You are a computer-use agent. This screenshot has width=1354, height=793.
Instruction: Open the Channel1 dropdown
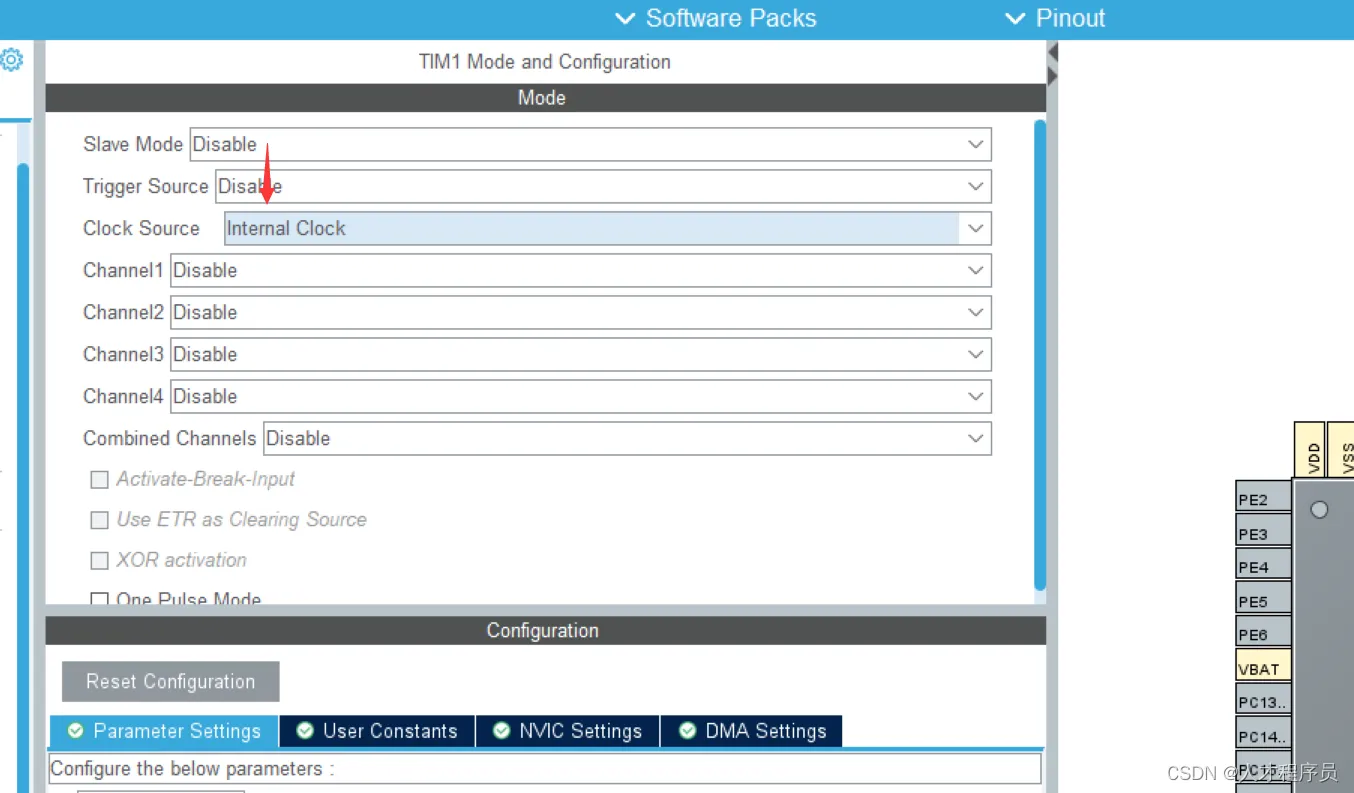click(581, 270)
